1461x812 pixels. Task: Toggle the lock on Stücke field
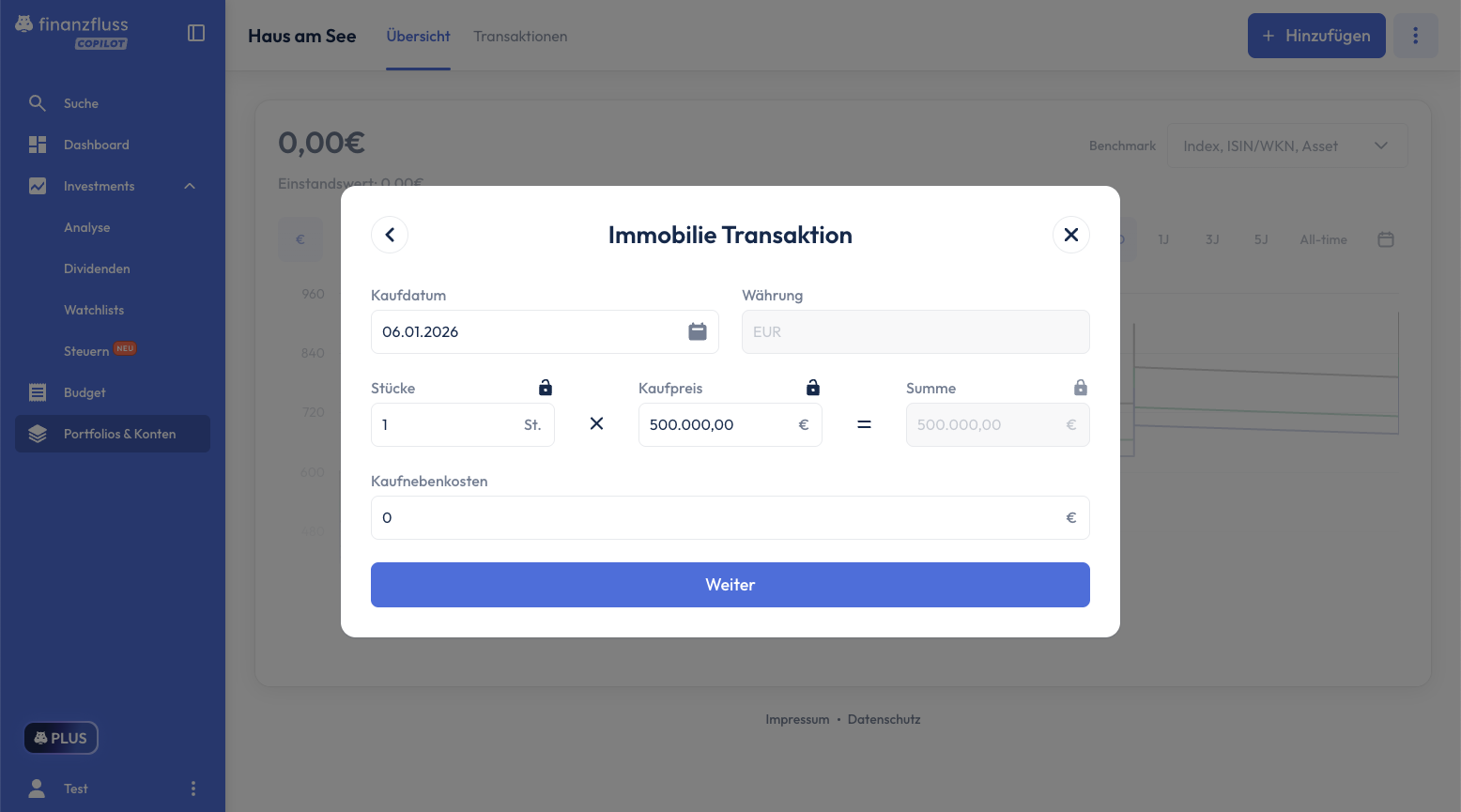click(x=546, y=388)
